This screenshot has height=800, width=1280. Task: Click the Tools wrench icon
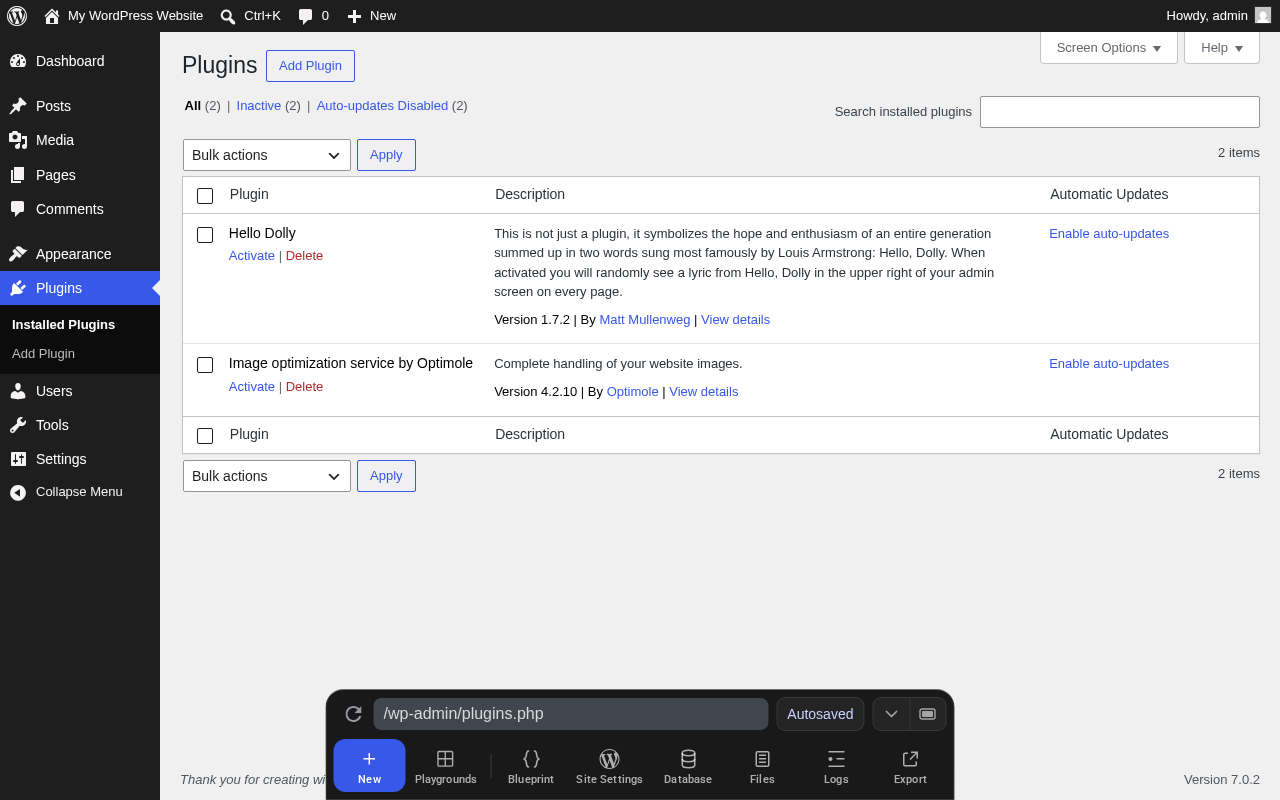[18, 425]
